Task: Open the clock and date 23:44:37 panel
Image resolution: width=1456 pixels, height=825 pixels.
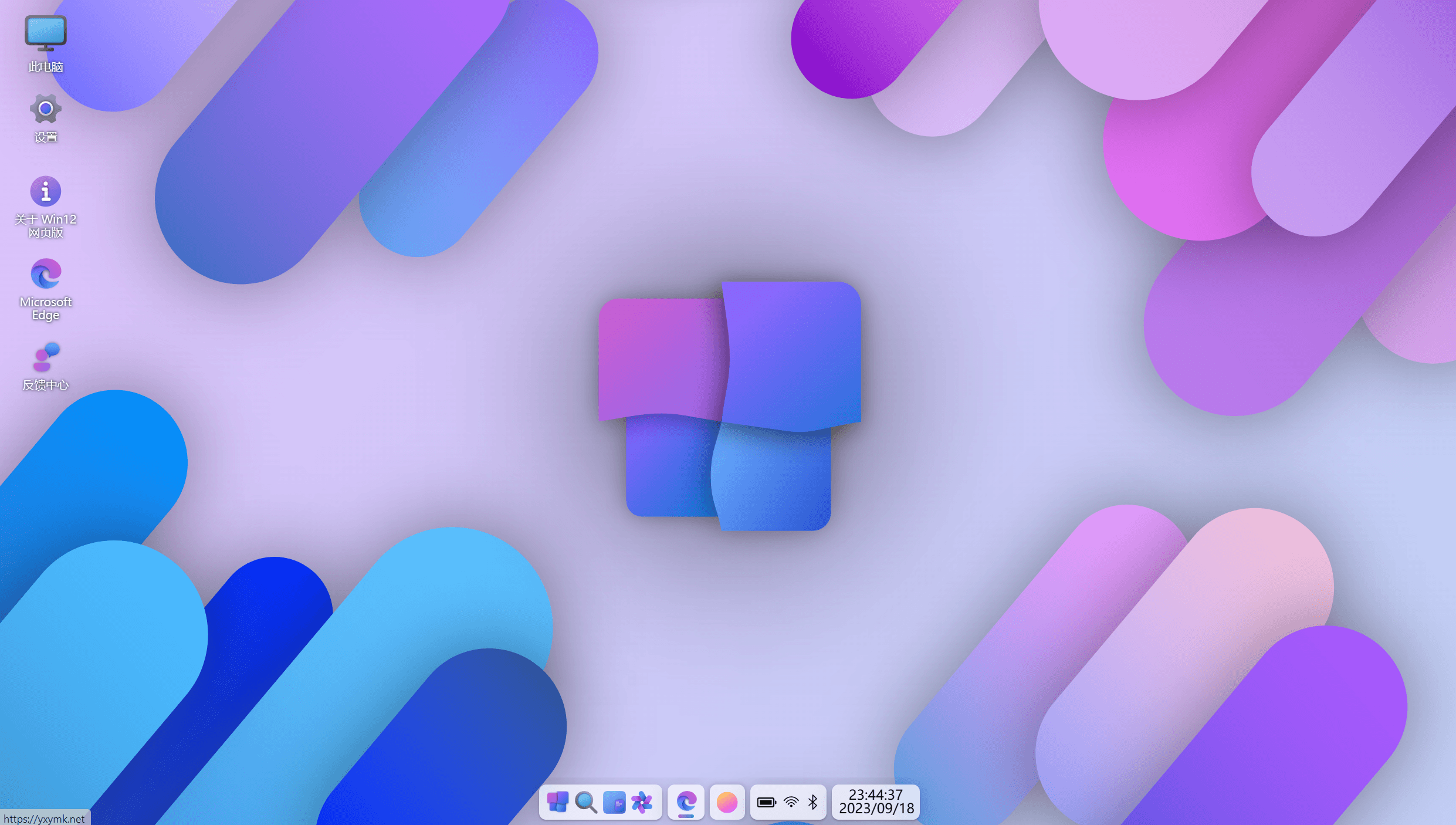Action: [x=876, y=802]
